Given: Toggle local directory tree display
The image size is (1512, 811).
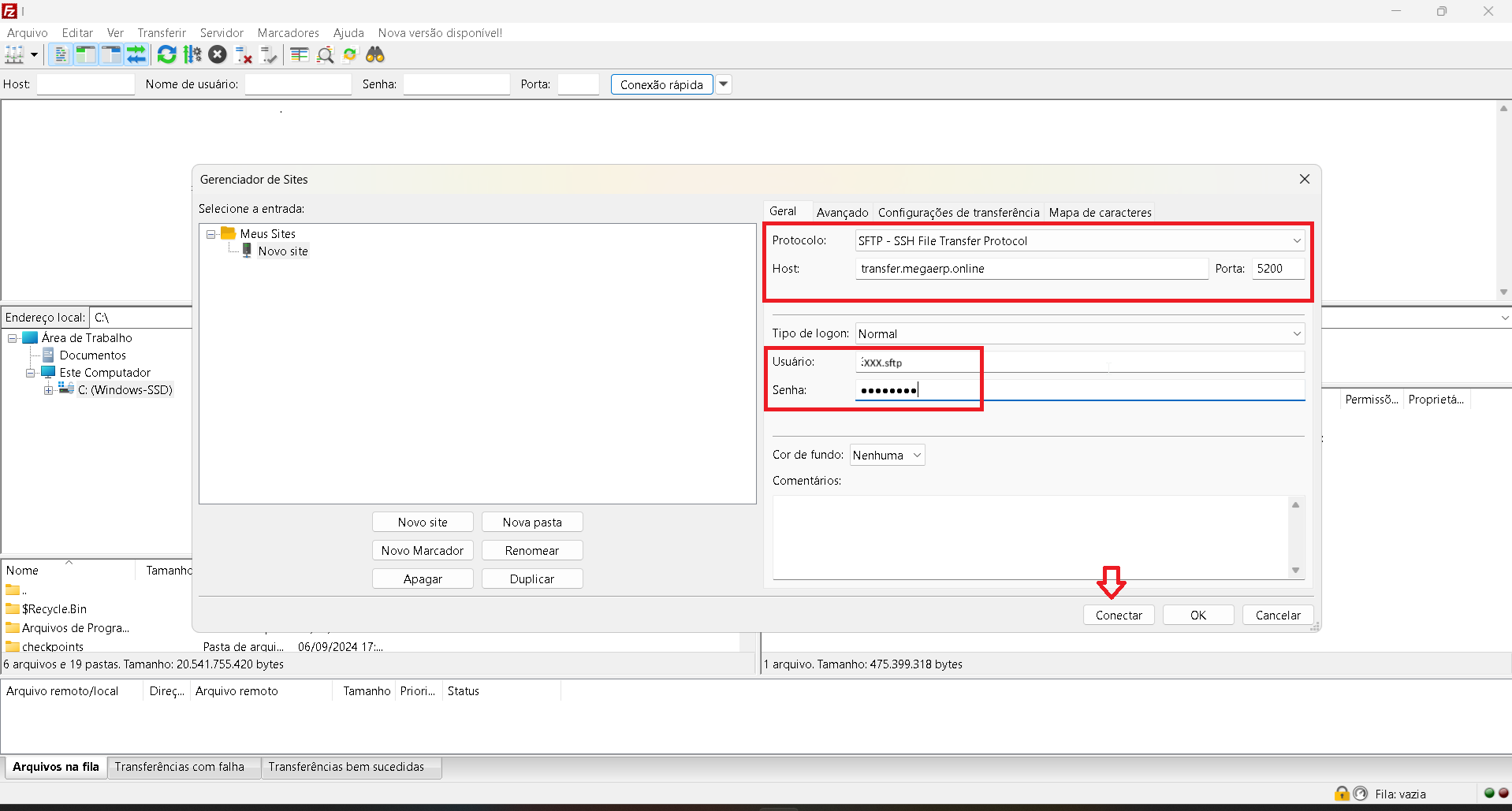Looking at the screenshot, I should (85, 55).
